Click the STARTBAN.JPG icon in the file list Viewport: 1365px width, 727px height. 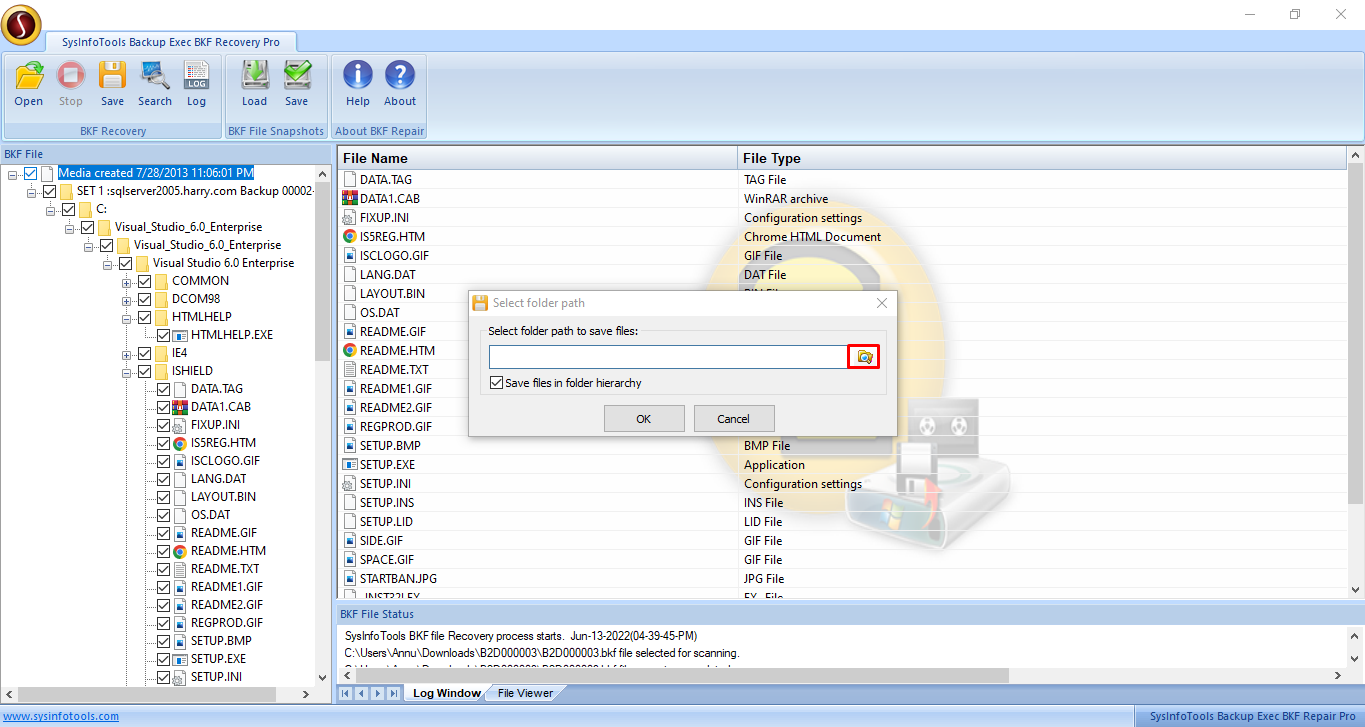coord(350,579)
